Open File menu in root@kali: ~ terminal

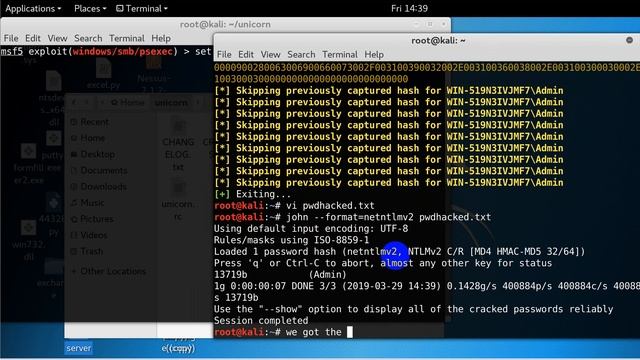224,54
